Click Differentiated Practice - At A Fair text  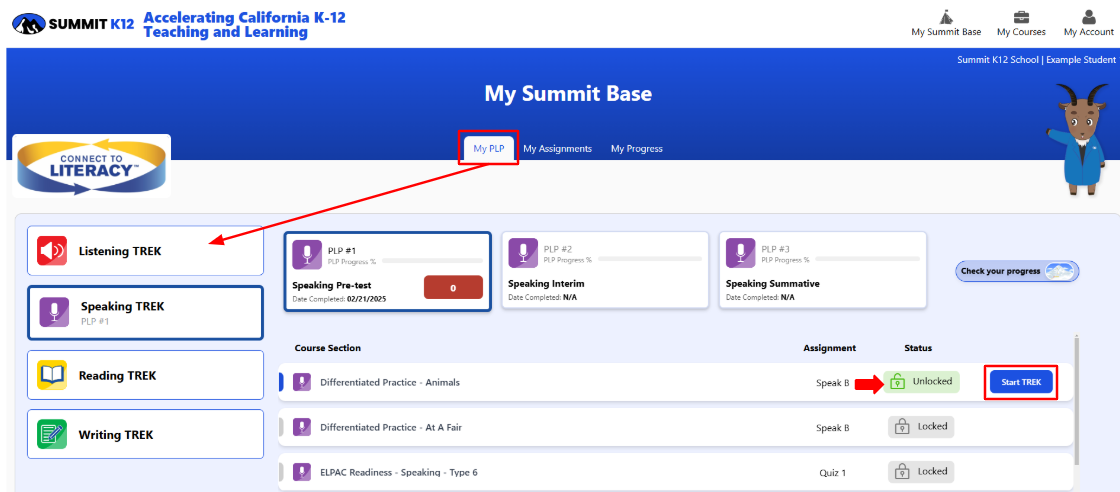389,427
